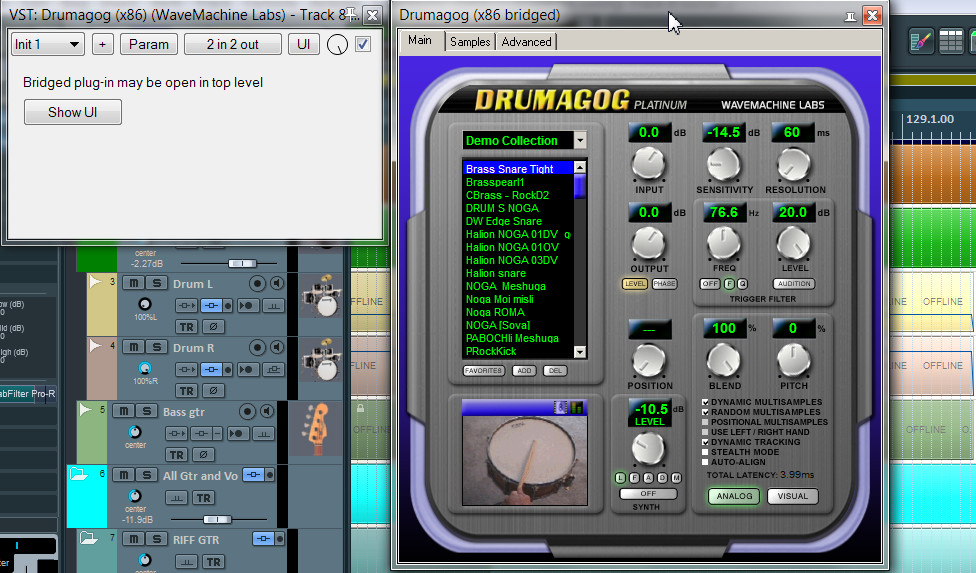
Task: Enable Use Left / Right Hand checkbox
Action: point(705,432)
